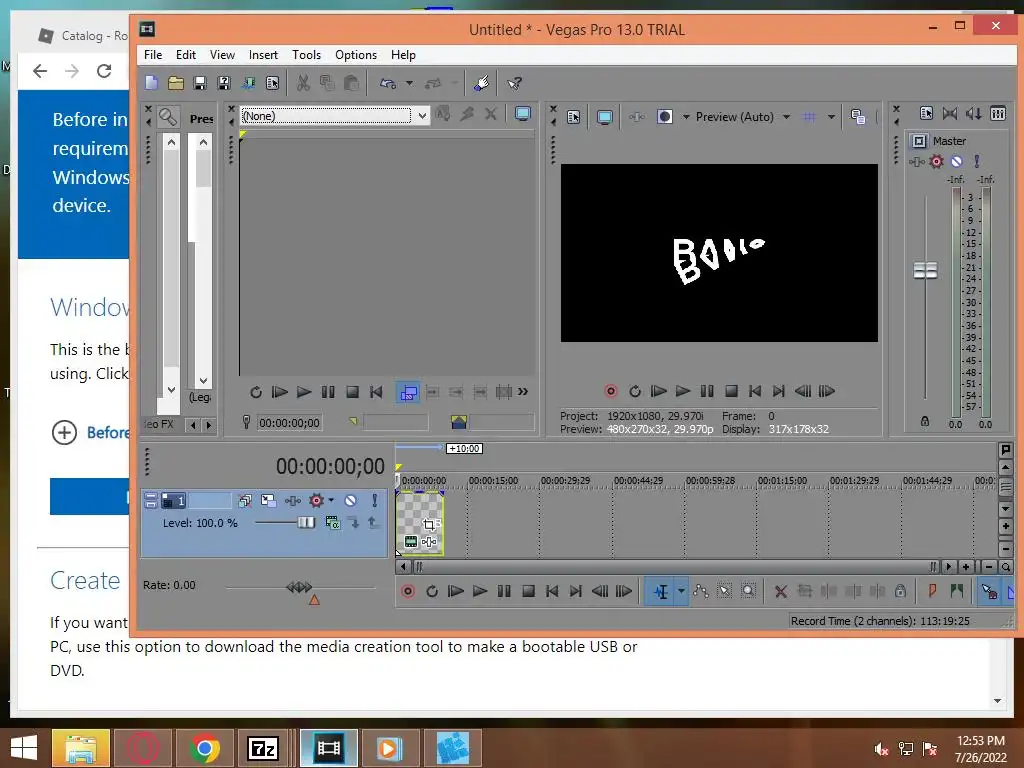The width and height of the screenshot is (1024, 768).
Task: Stop playback in the timeline transport
Action: point(528,592)
